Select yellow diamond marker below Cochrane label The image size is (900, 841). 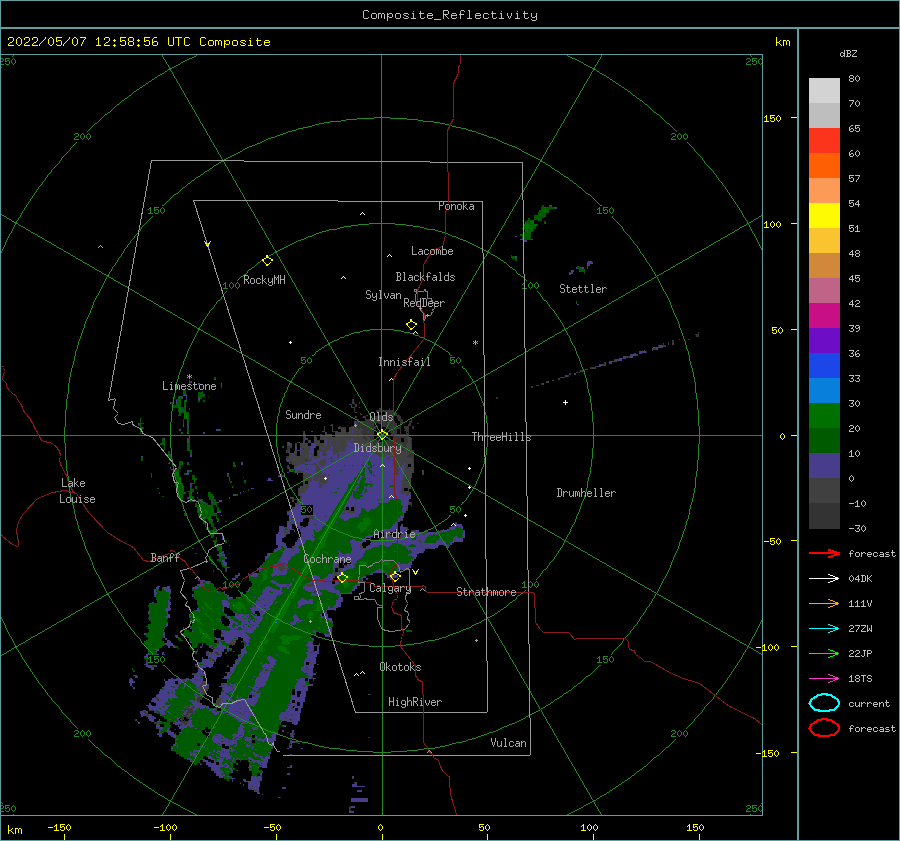pos(342,578)
